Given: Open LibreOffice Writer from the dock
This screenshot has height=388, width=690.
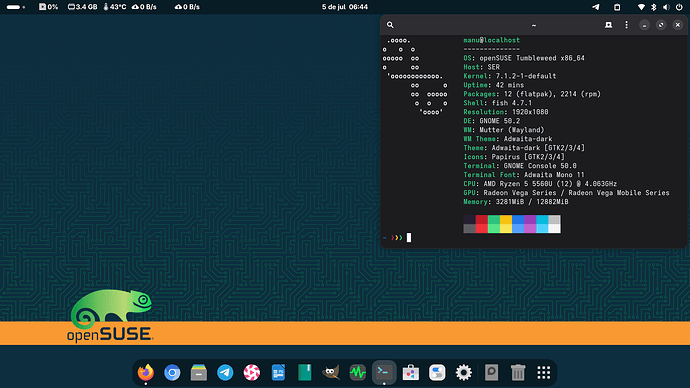Looking at the screenshot, I should 278,373.
